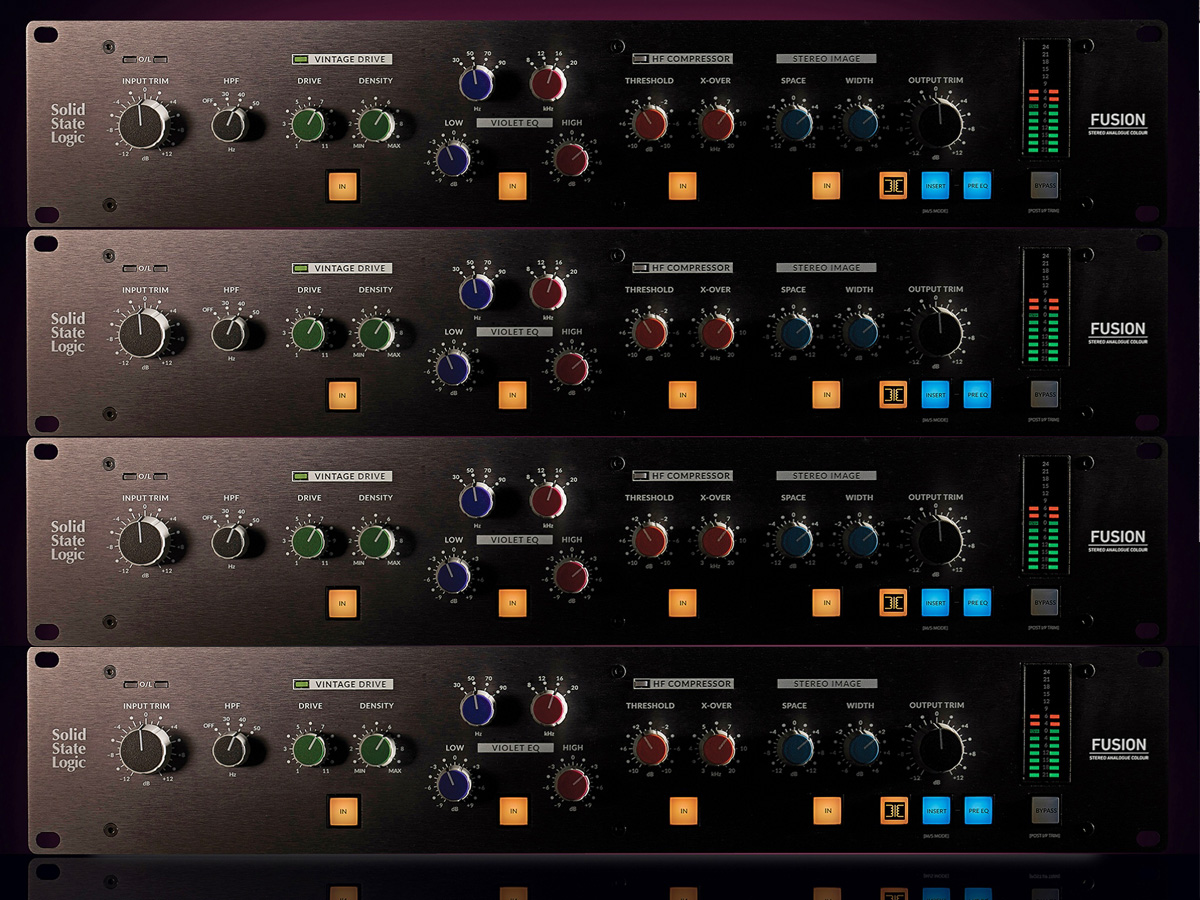Toggle PRE EQ on the second unit
This screenshot has width=1200, height=900.
[977, 394]
